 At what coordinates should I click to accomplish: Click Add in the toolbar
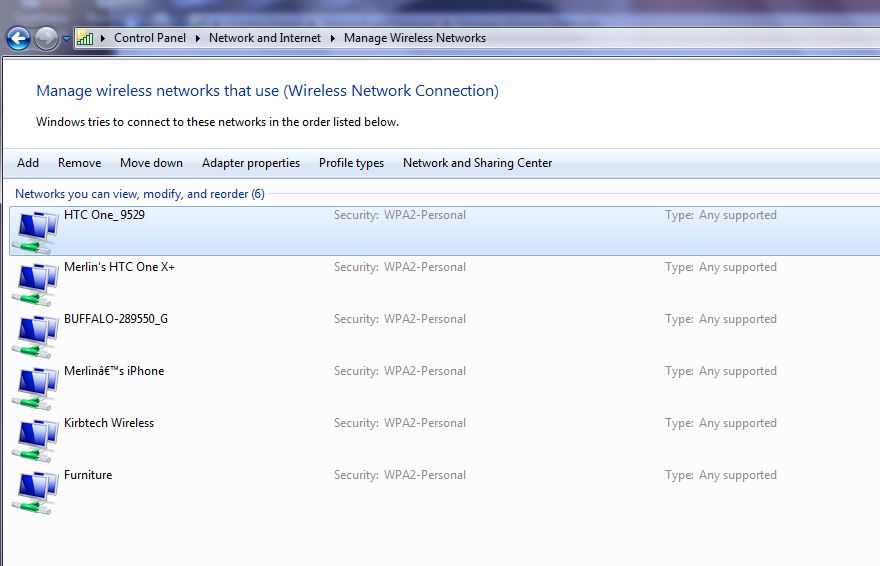28,163
